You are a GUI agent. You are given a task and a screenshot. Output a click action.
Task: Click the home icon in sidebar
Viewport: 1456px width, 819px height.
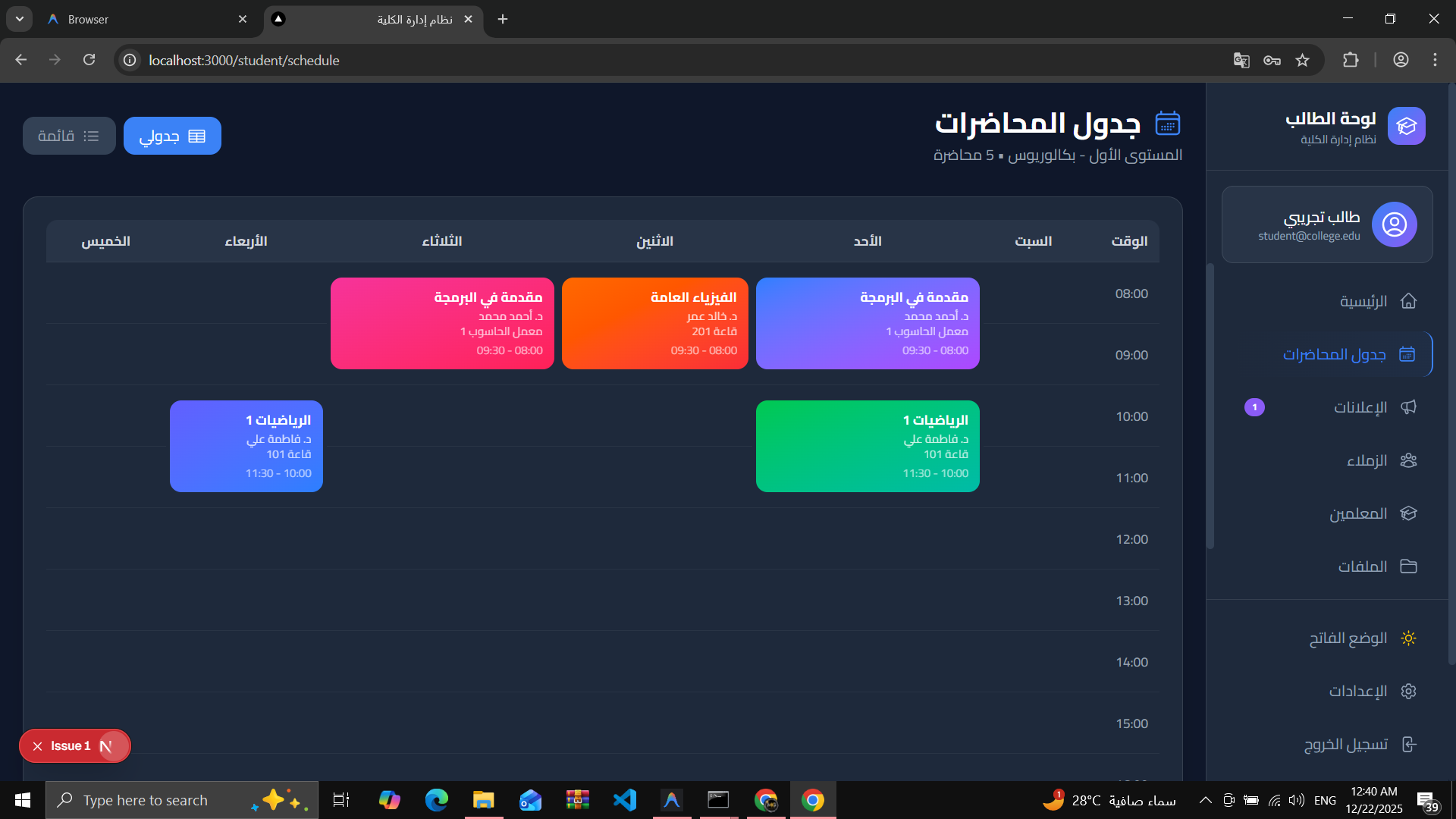point(1408,301)
